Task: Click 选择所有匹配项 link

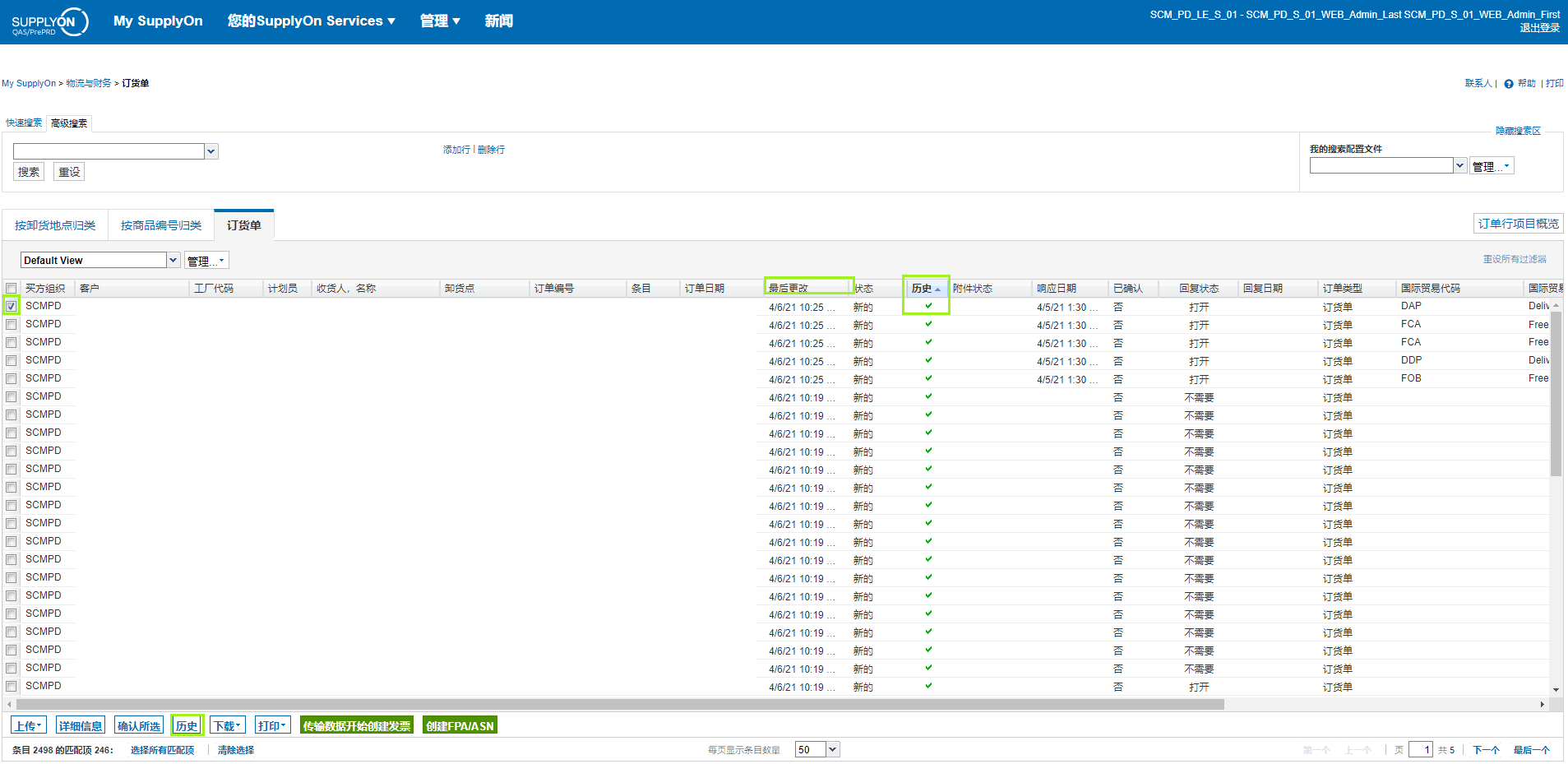Action: click(162, 750)
